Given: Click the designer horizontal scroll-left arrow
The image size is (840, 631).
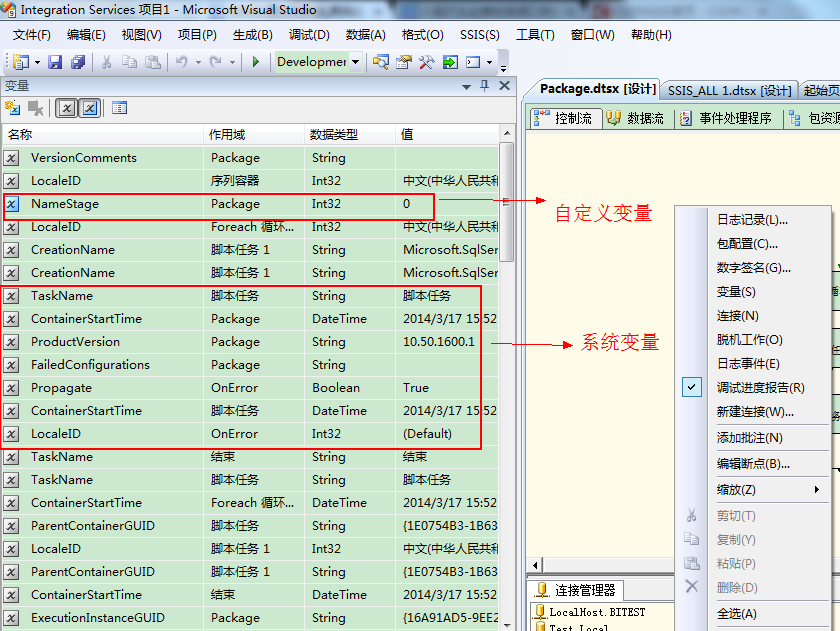Looking at the screenshot, I should (x=535, y=565).
